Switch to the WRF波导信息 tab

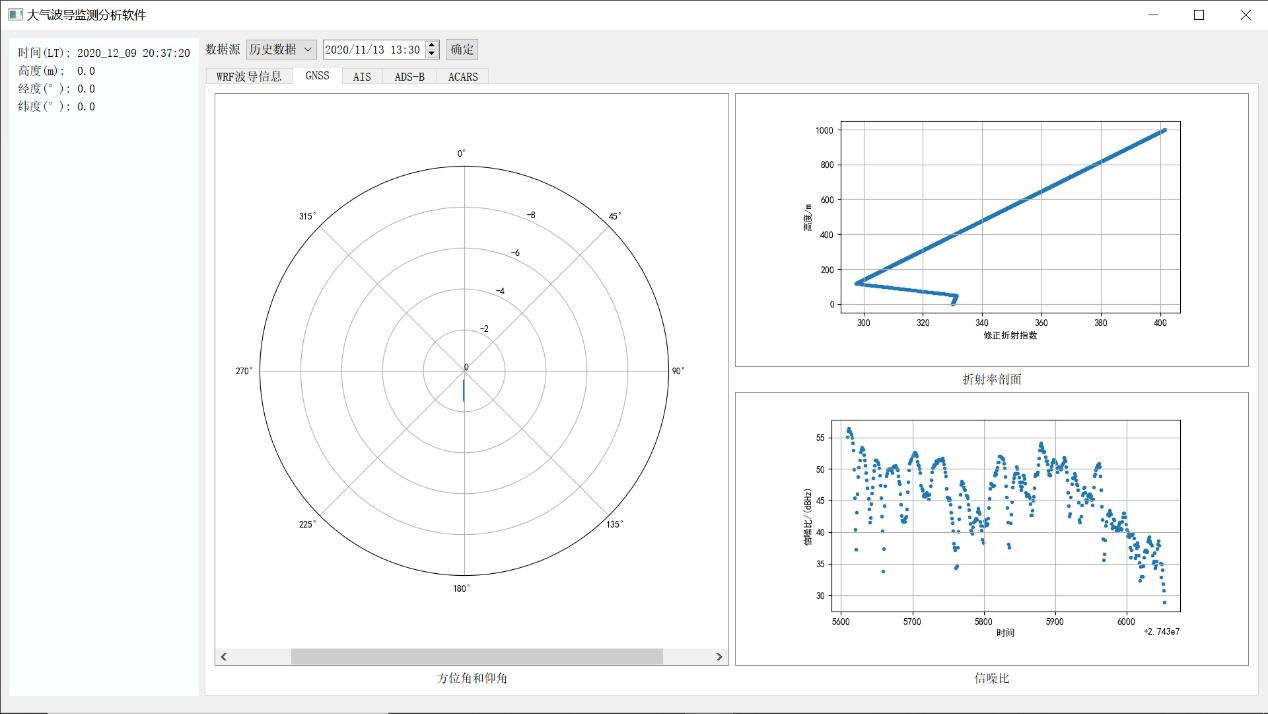click(249, 76)
